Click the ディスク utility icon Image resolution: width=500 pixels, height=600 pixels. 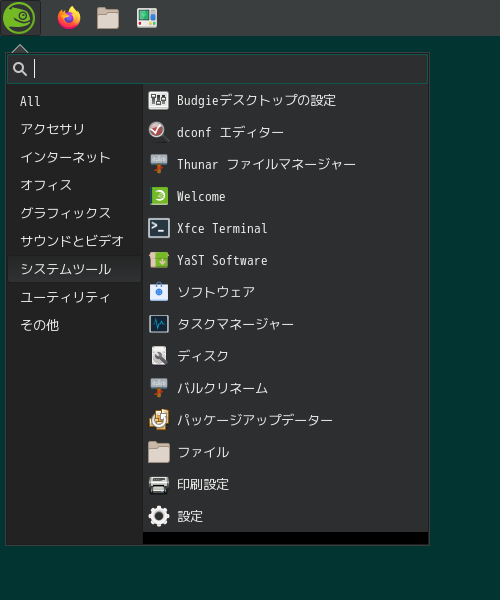(x=159, y=356)
